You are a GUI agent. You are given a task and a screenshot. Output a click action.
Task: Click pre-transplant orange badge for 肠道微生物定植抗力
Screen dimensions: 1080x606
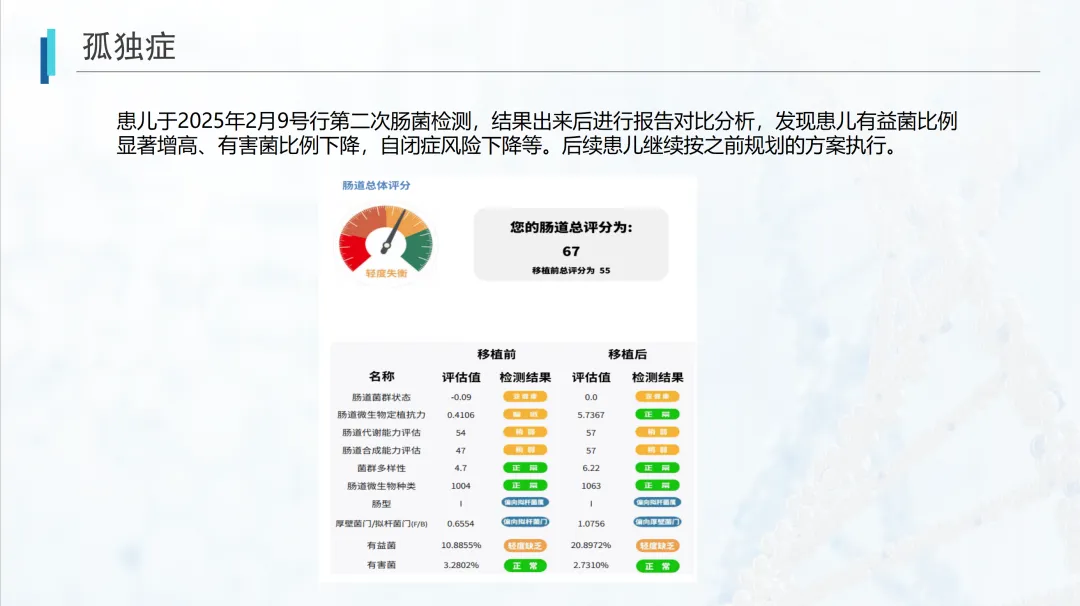pyautogui.click(x=525, y=414)
